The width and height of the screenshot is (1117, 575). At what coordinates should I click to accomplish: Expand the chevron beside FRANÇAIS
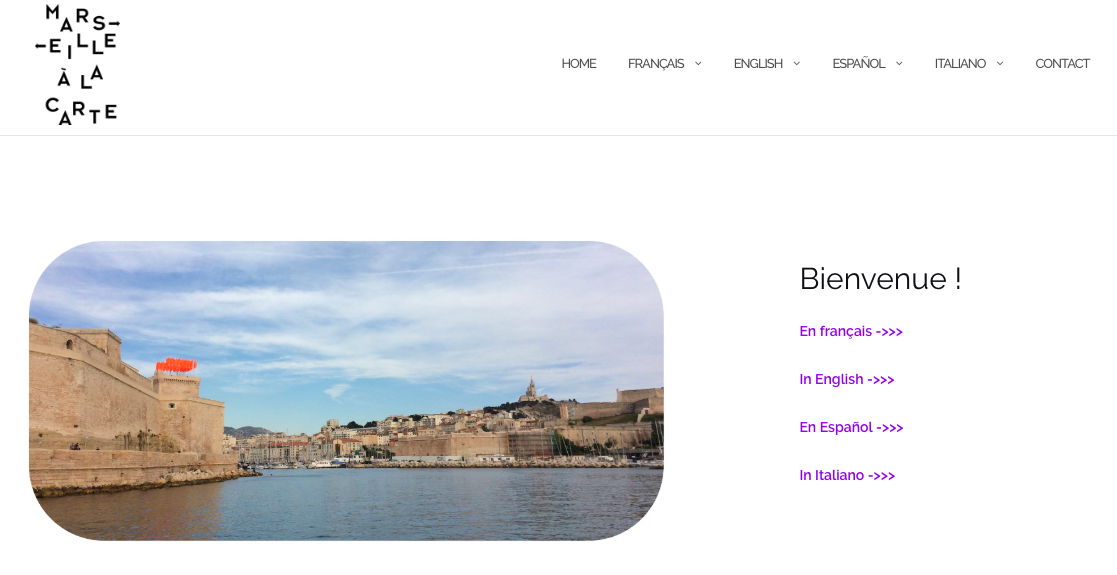tap(698, 63)
